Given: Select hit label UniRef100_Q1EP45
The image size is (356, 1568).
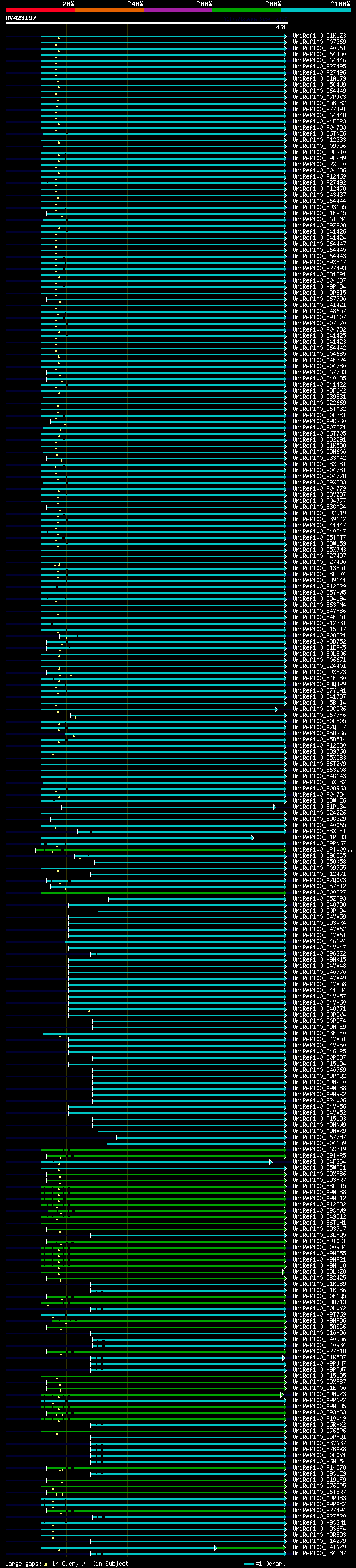Looking at the screenshot, I should point(319,214).
